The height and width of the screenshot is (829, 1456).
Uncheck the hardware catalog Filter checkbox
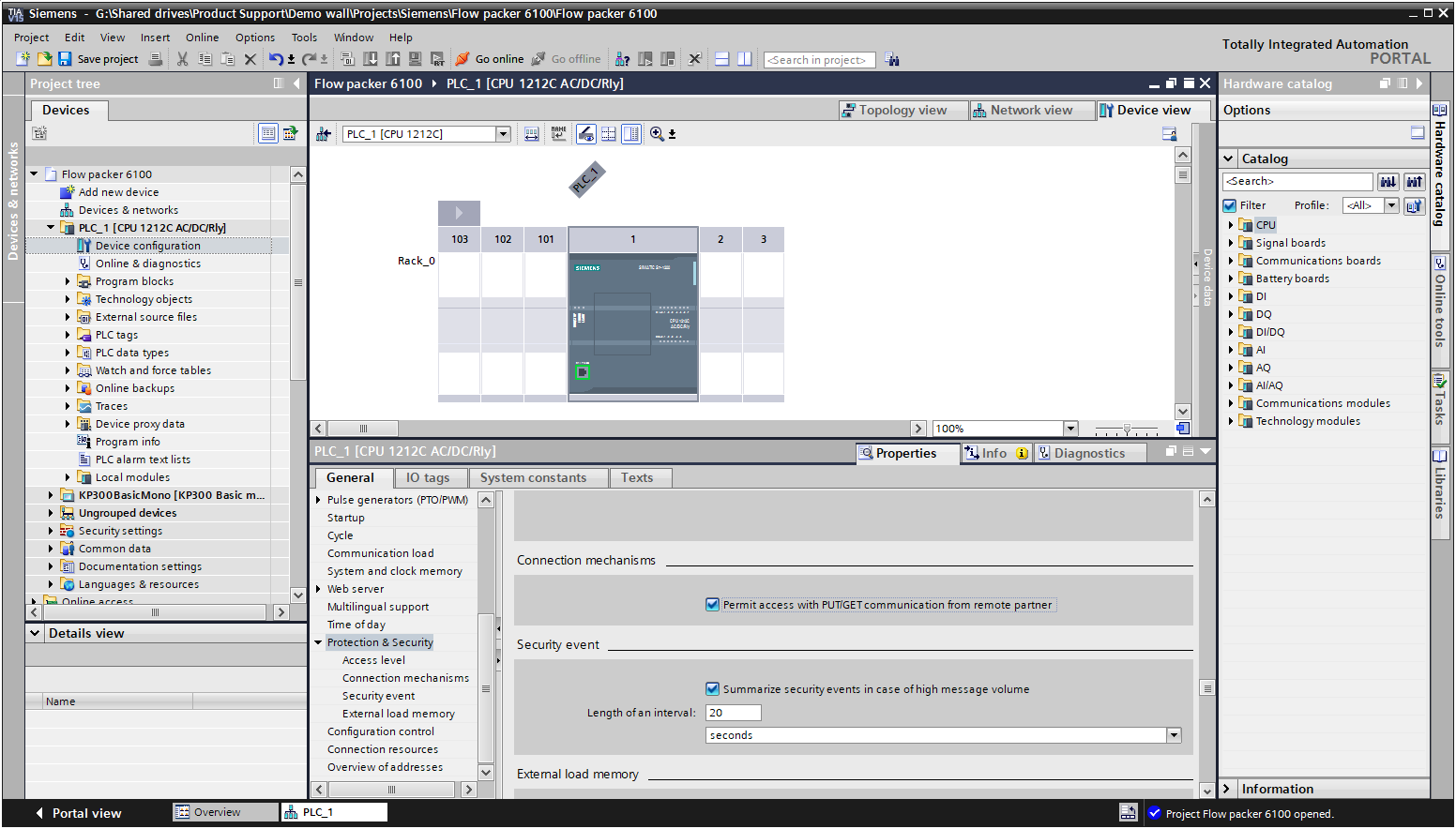point(1230,205)
